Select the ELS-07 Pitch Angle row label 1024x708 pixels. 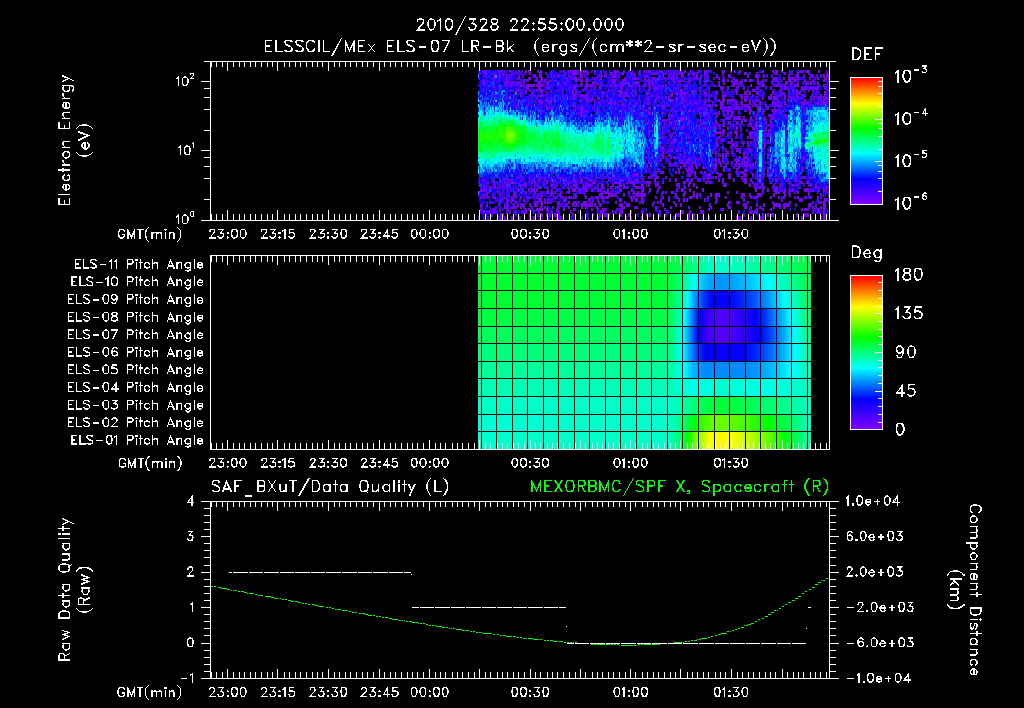[x=136, y=334]
